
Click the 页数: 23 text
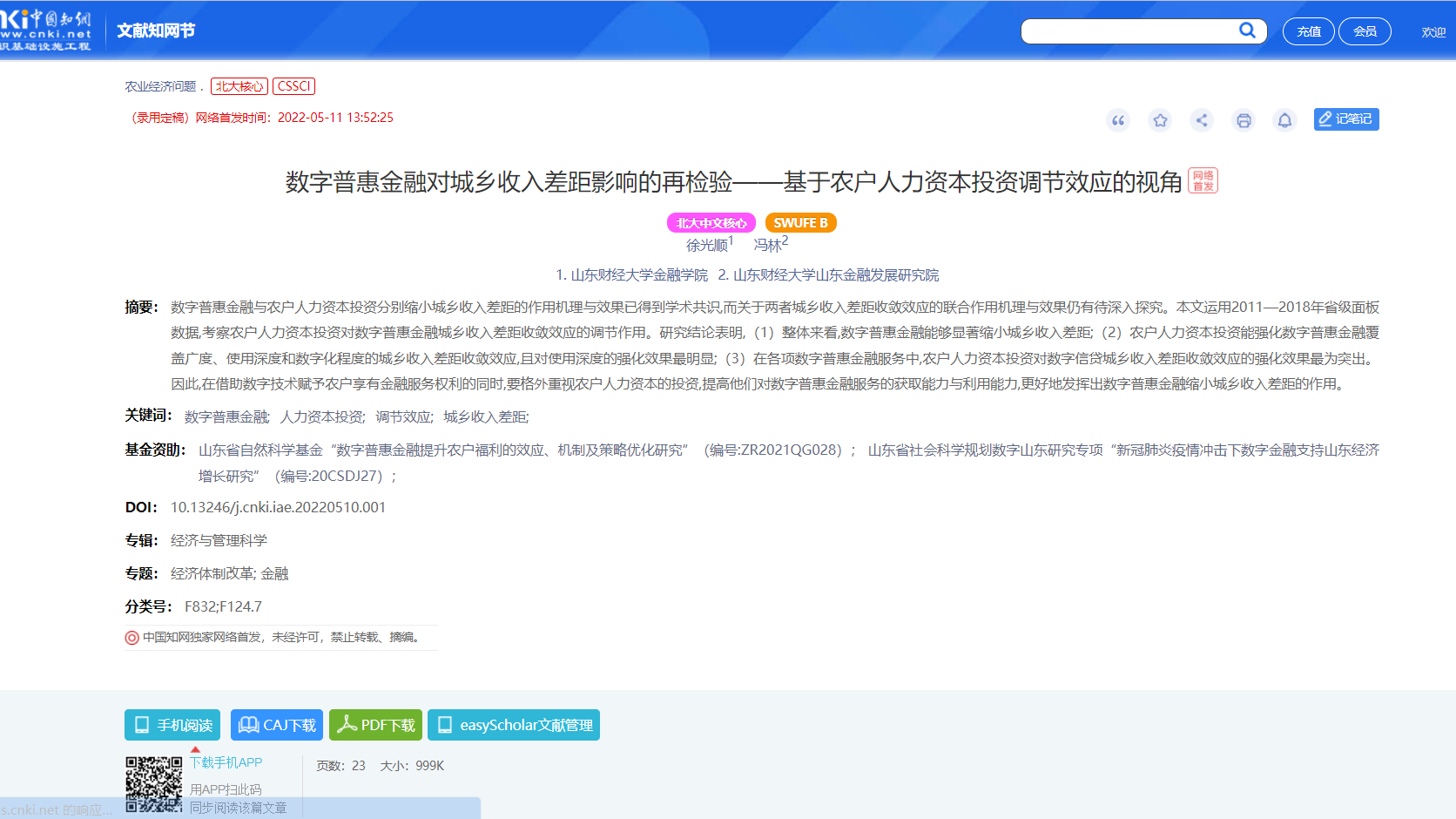coord(340,766)
